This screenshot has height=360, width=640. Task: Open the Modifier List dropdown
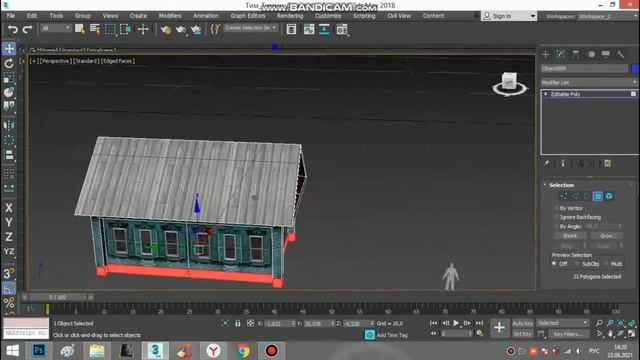tap(589, 82)
